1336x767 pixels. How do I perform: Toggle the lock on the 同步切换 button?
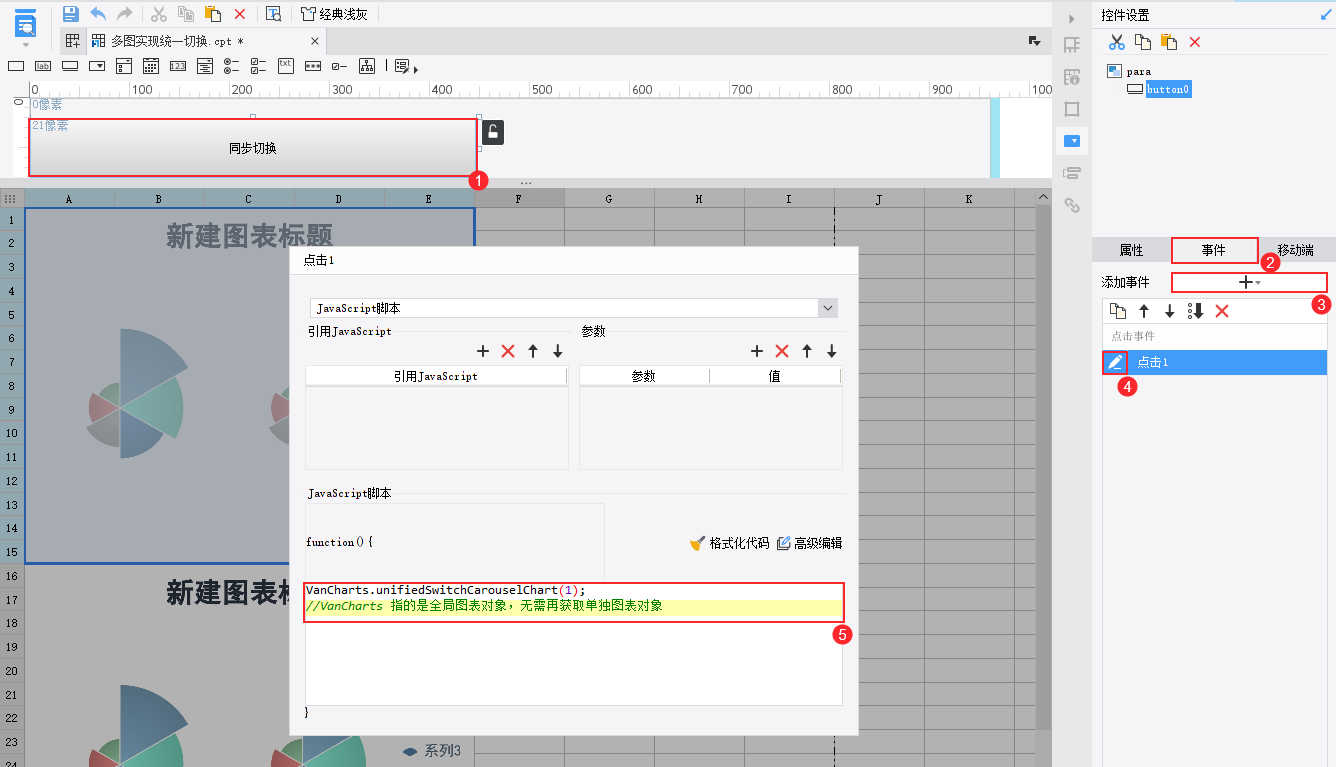492,131
